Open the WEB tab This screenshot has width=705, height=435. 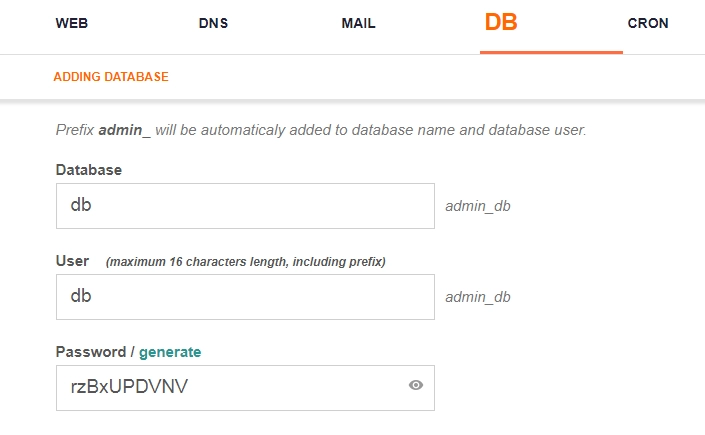tap(71, 23)
